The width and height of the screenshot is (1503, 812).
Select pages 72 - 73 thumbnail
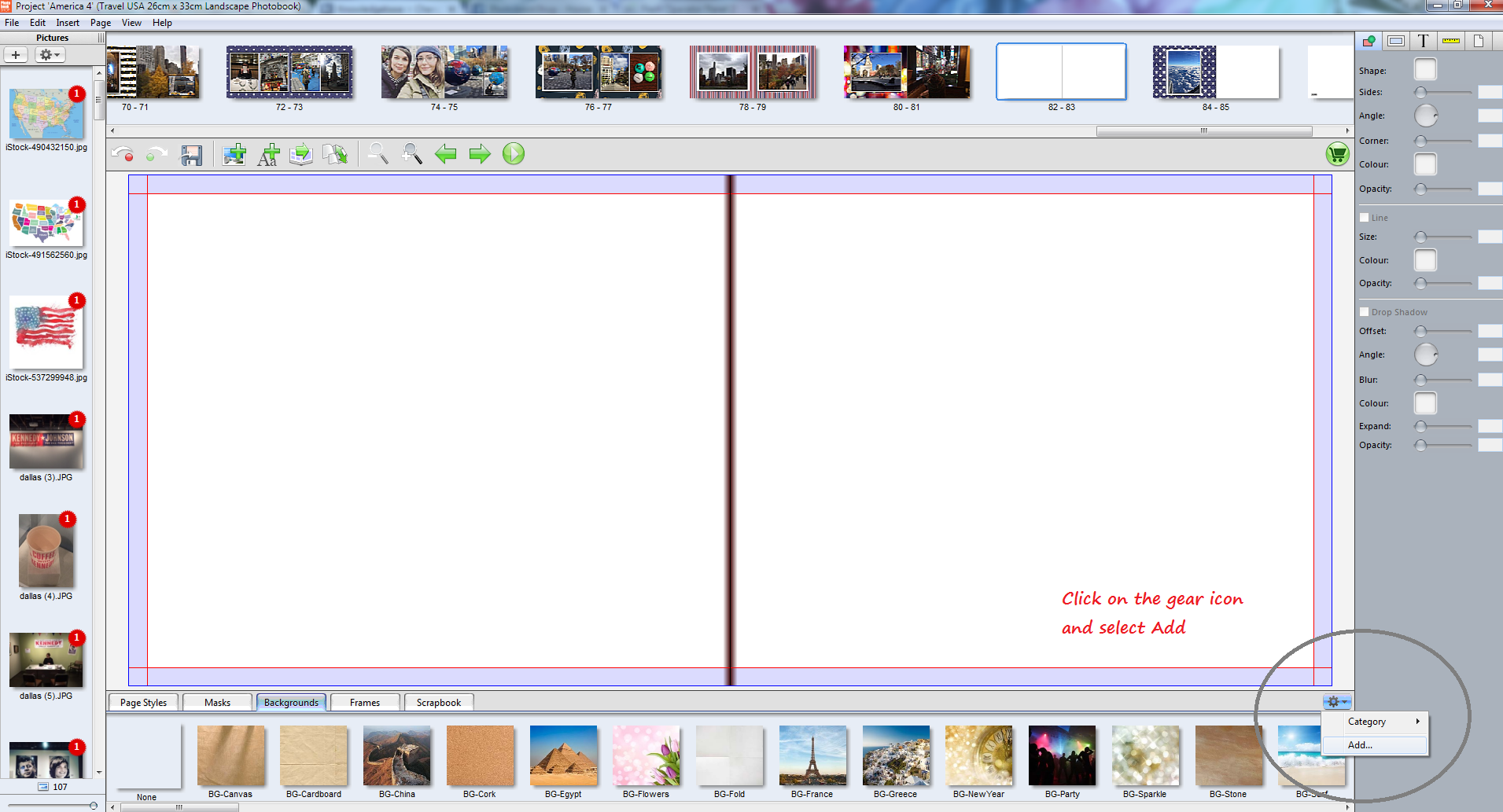(289, 72)
